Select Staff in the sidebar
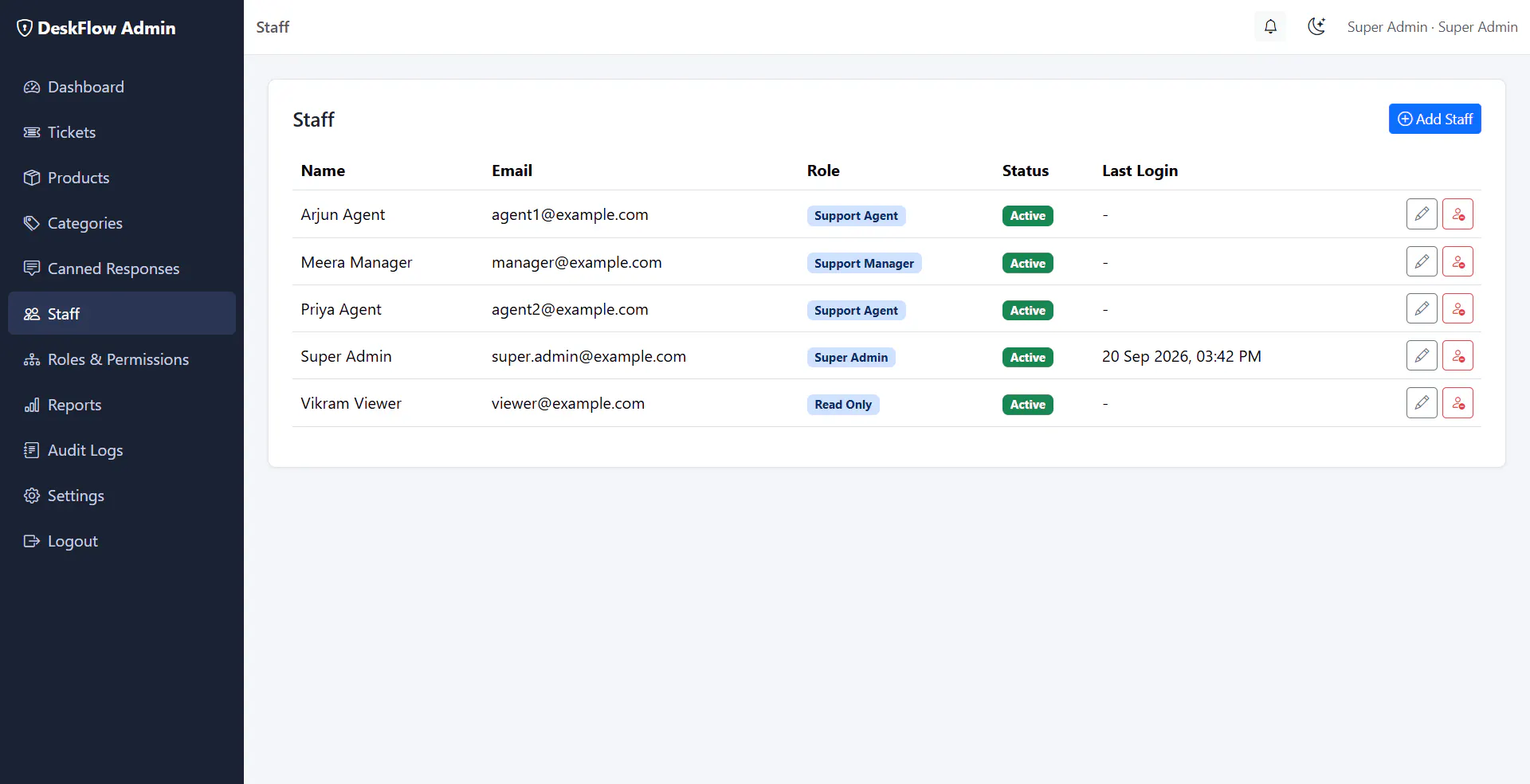The height and width of the screenshot is (784, 1530). pos(122,314)
